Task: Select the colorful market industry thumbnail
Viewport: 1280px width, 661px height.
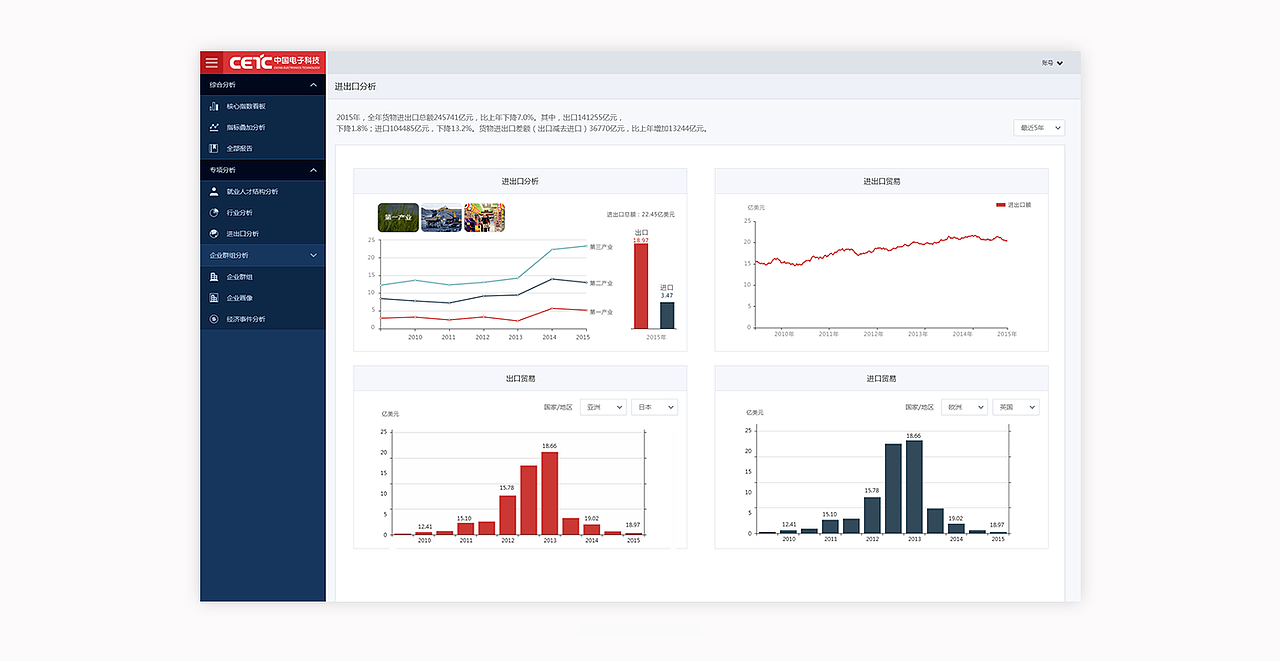Action: coord(484,218)
